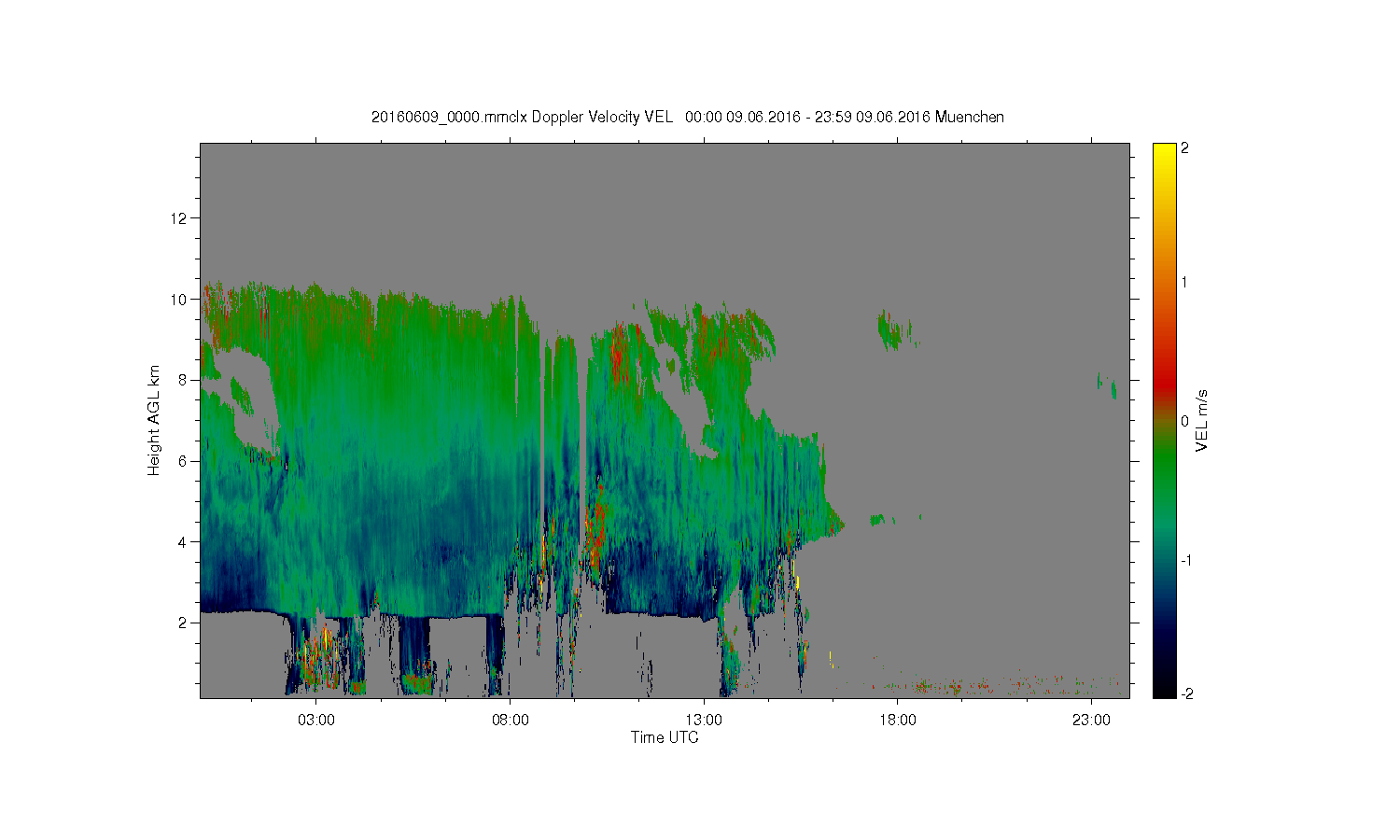
Task: Click the height tick label 4
Action: click(182, 541)
